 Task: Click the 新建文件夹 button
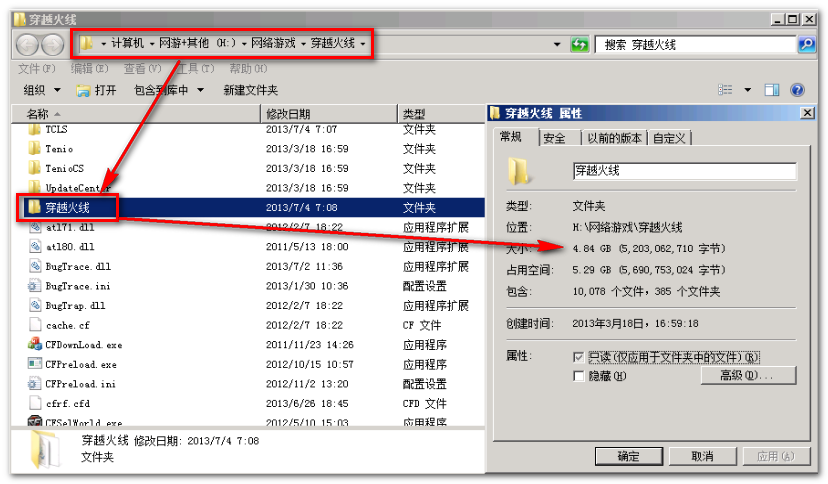(x=250, y=90)
